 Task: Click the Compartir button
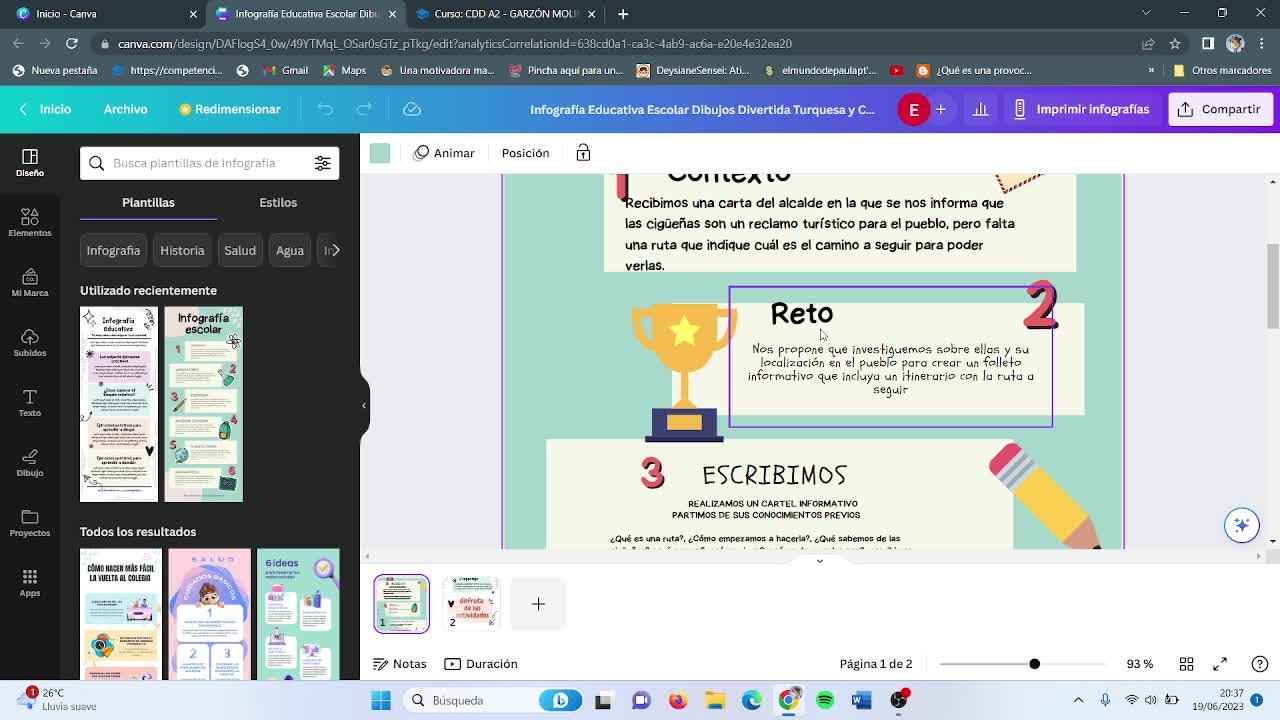click(x=1219, y=109)
